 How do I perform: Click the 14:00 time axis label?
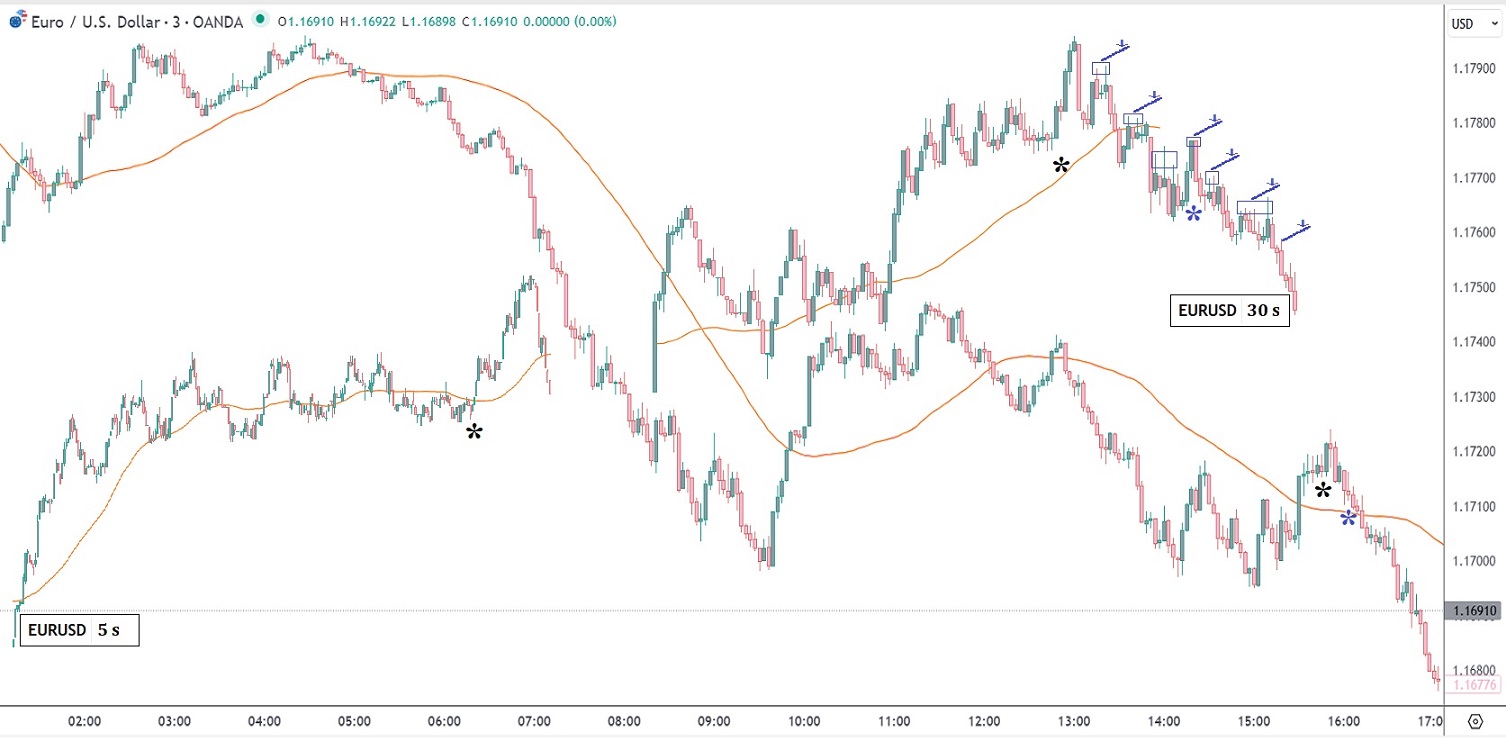(x=1164, y=721)
